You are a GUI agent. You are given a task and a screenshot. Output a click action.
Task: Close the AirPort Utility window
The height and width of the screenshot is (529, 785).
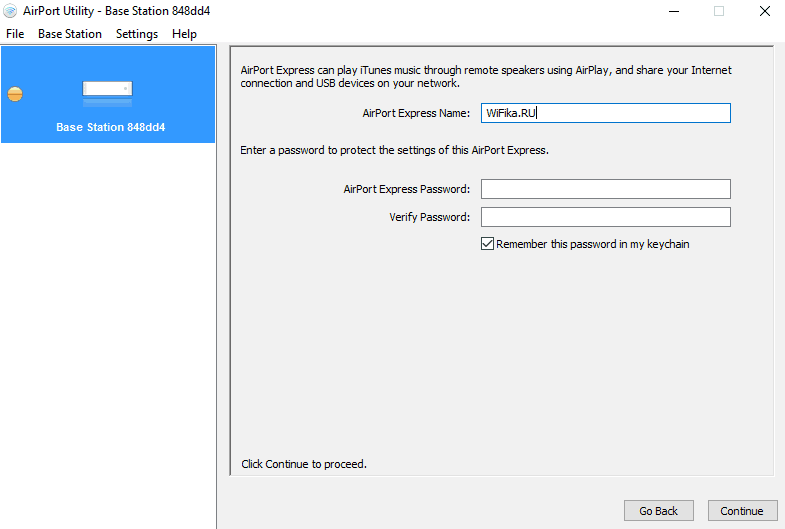tap(764, 11)
